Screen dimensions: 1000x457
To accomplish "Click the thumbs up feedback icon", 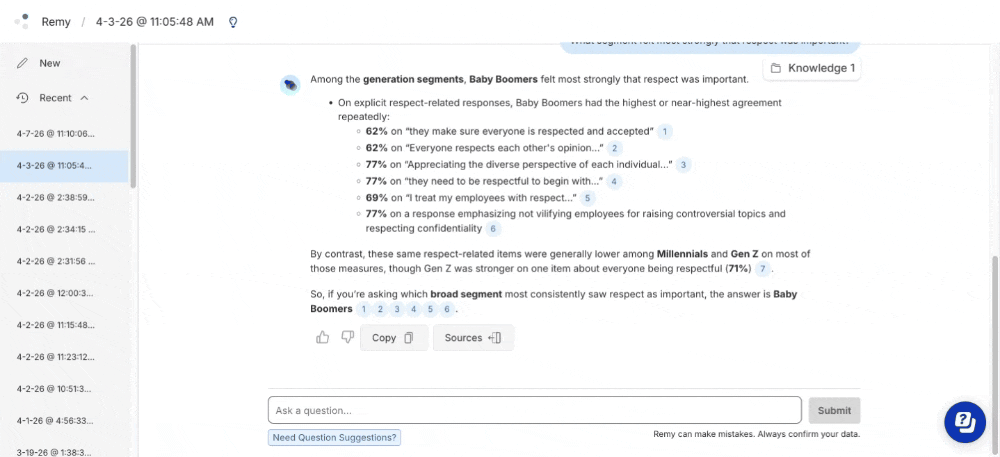I will [x=323, y=338].
